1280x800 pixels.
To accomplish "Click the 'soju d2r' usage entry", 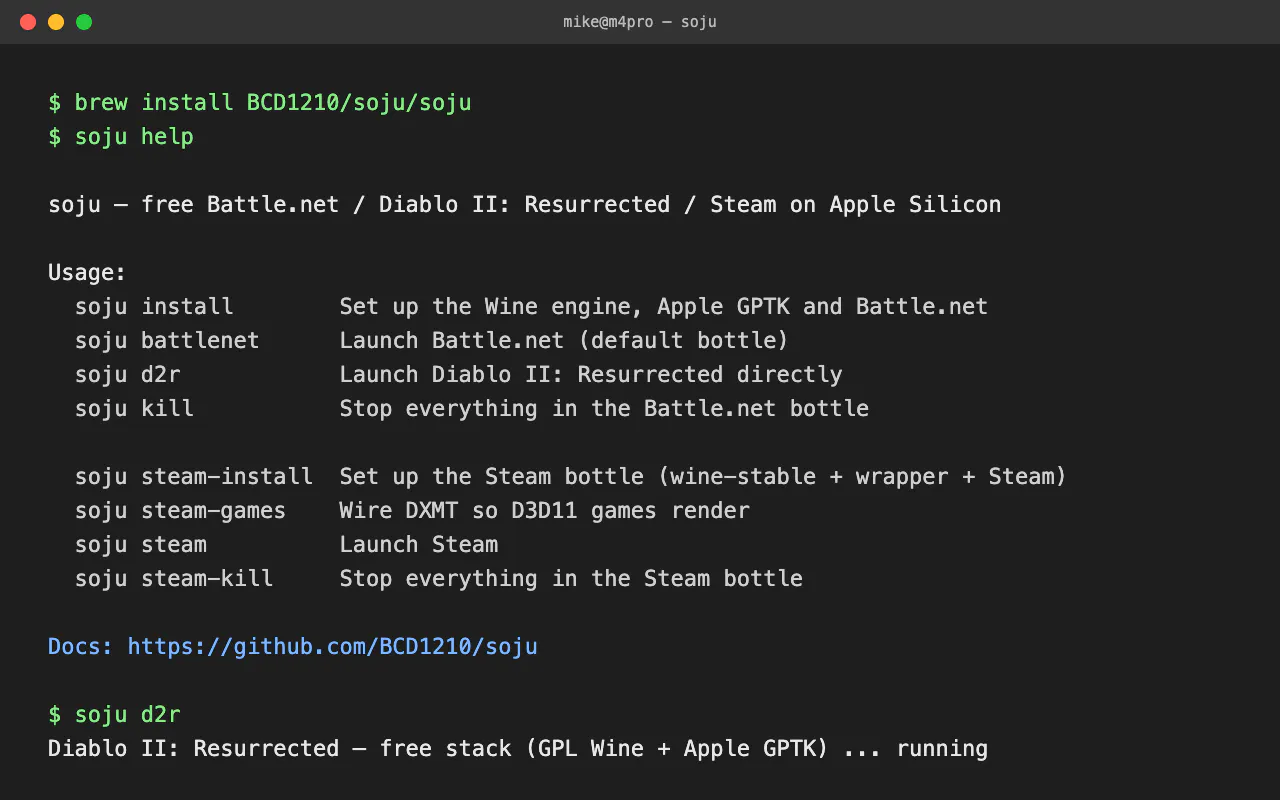I will click(x=128, y=375).
